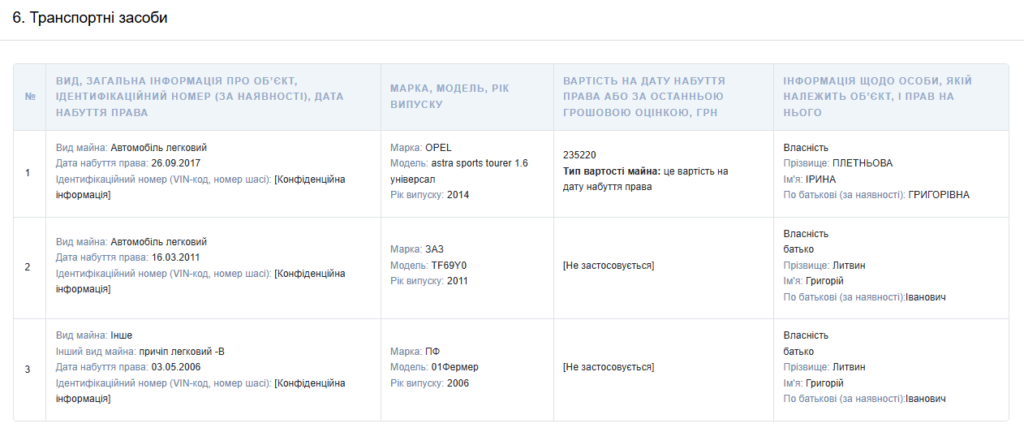Click the 'Інформація щодо особи' column header

(x=876, y=96)
